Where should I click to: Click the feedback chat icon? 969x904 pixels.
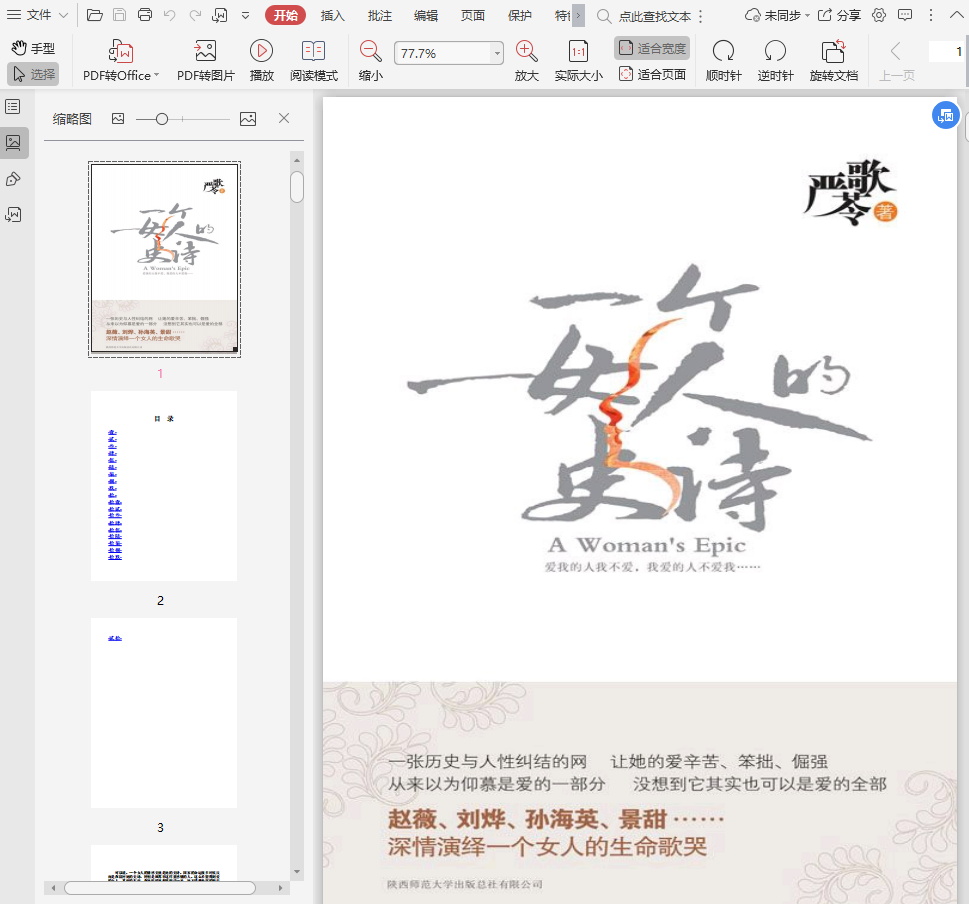tap(905, 15)
